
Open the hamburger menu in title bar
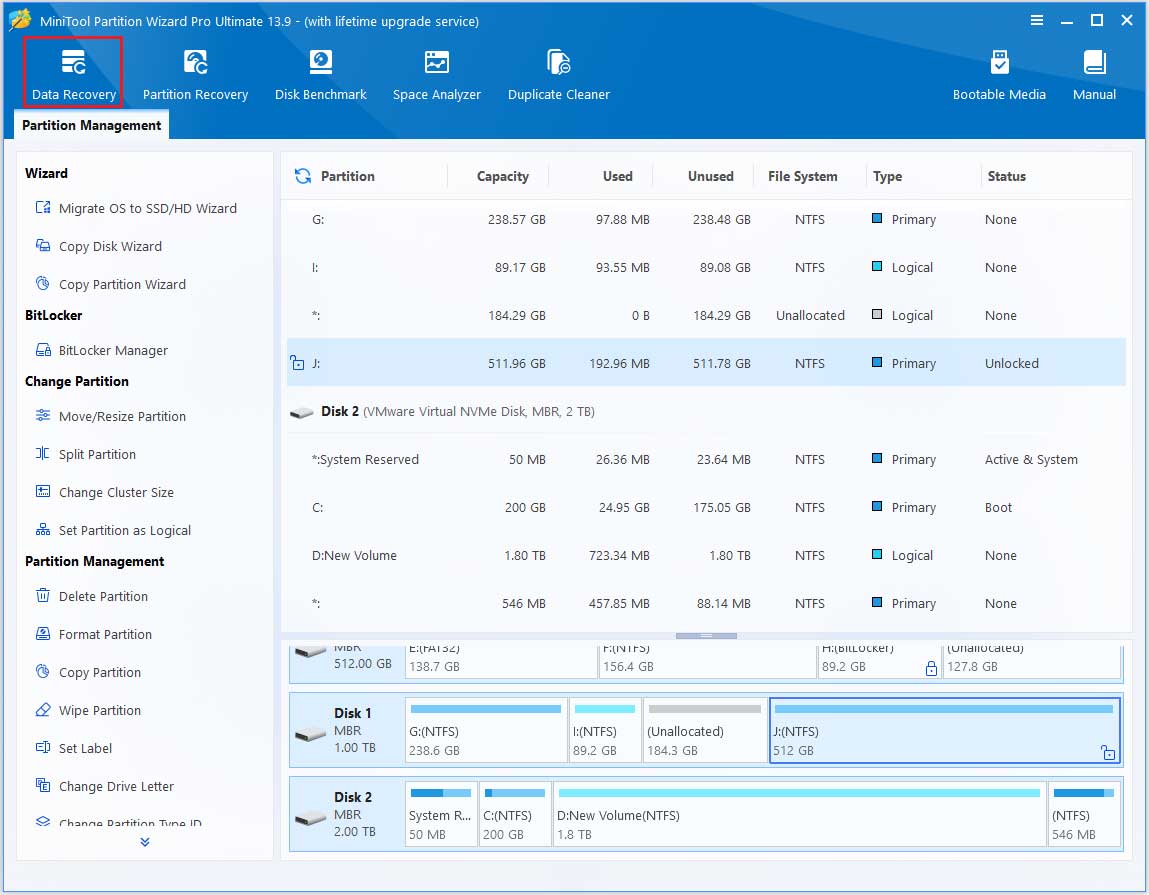click(x=1037, y=21)
